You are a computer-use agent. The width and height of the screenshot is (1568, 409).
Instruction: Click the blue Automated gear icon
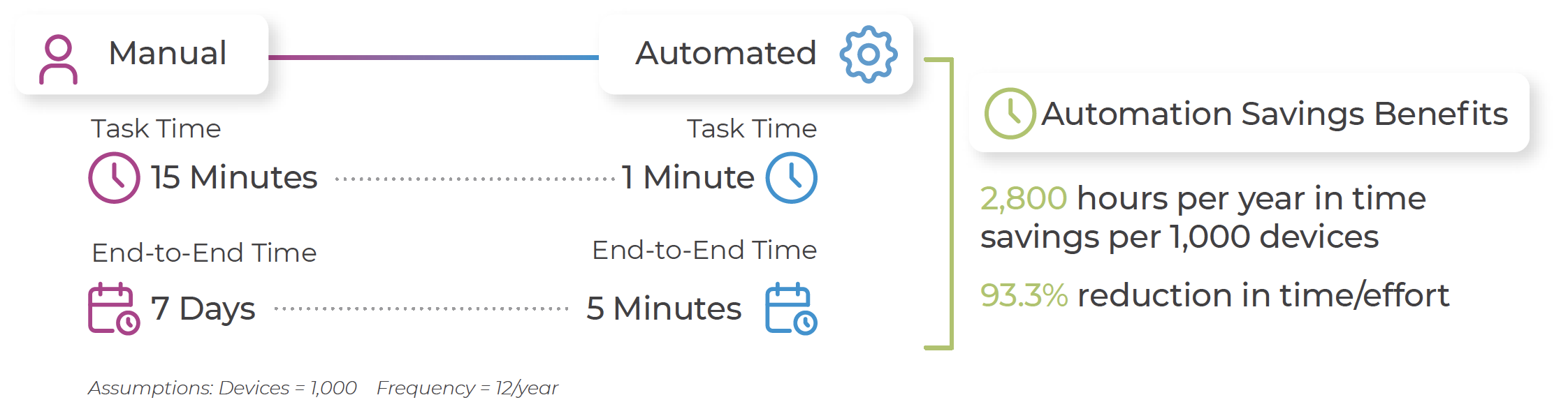(868, 54)
